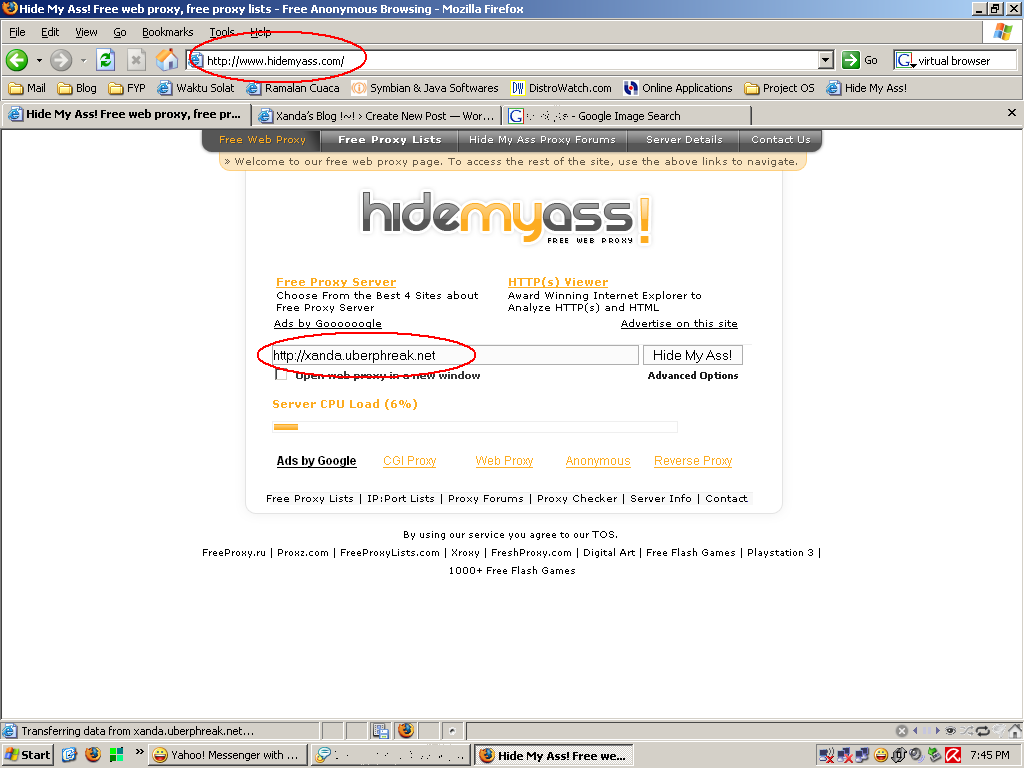Click the Web Proxy ad link
The width and height of the screenshot is (1024, 768).
click(504, 461)
